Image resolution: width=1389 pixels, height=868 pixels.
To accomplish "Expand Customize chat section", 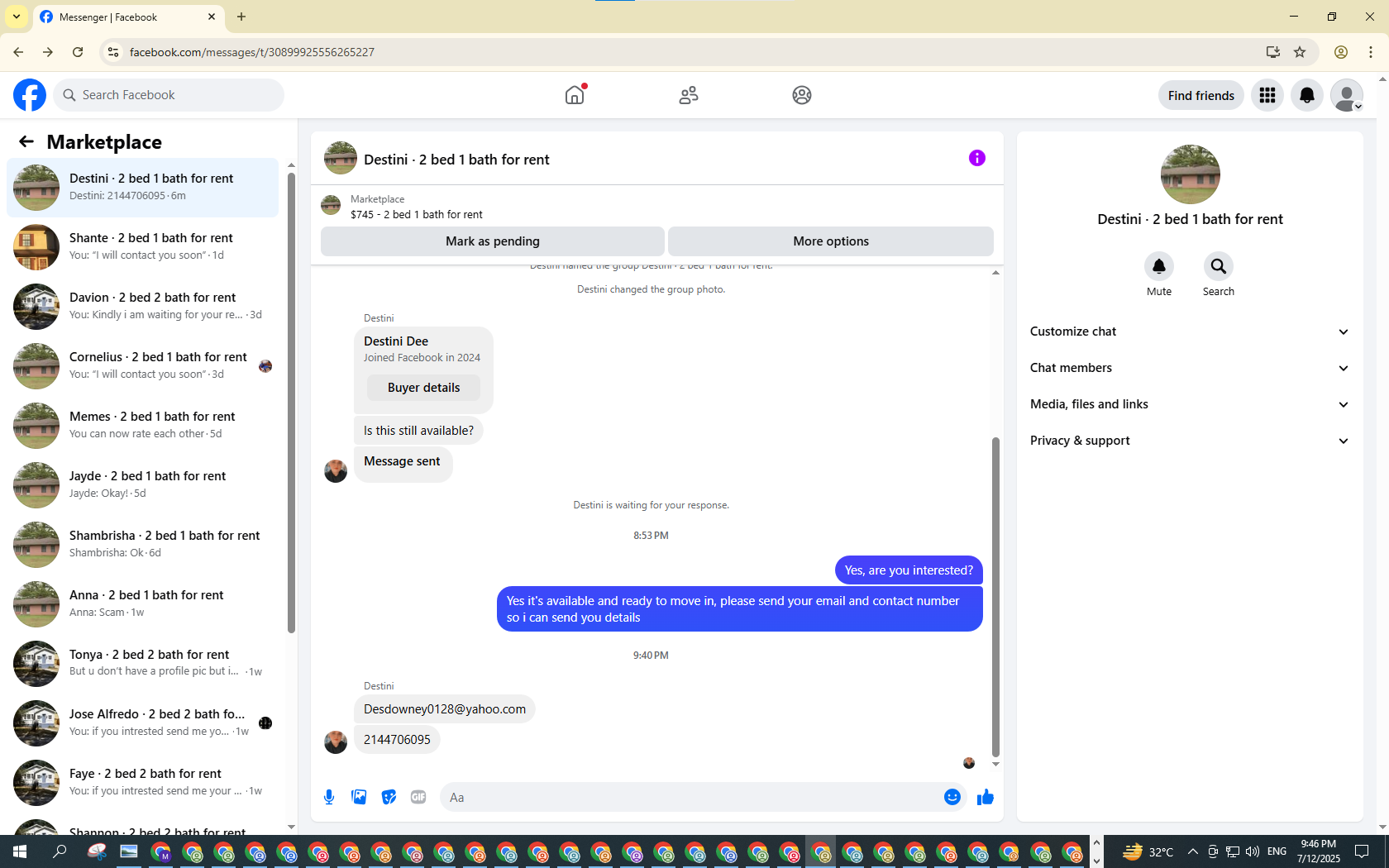I will tap(1190, 331).
